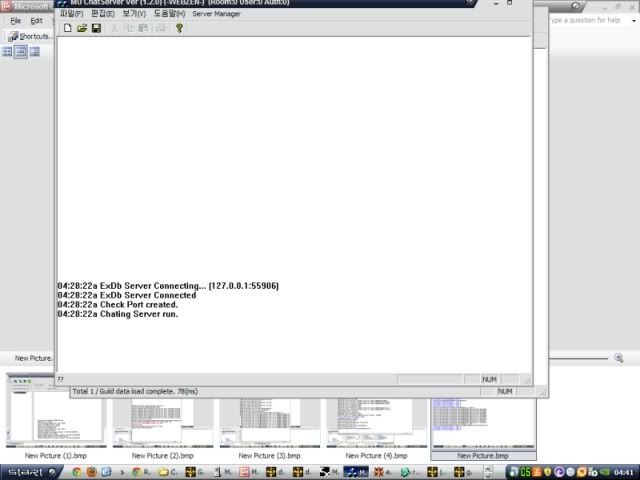Open the 파일(F) menu
This screenshot has width=640, height=480.
[x=72, y=14]
